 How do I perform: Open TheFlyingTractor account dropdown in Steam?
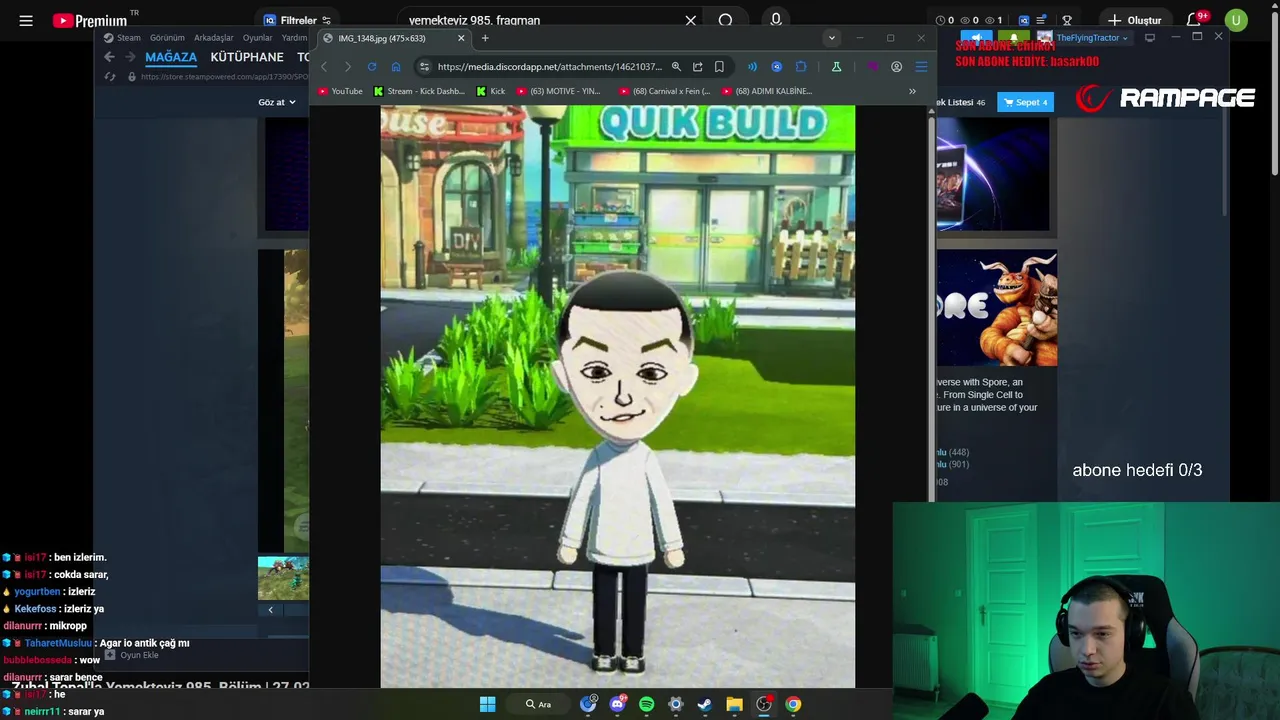pyautogui.click(x=1092, y=38)
